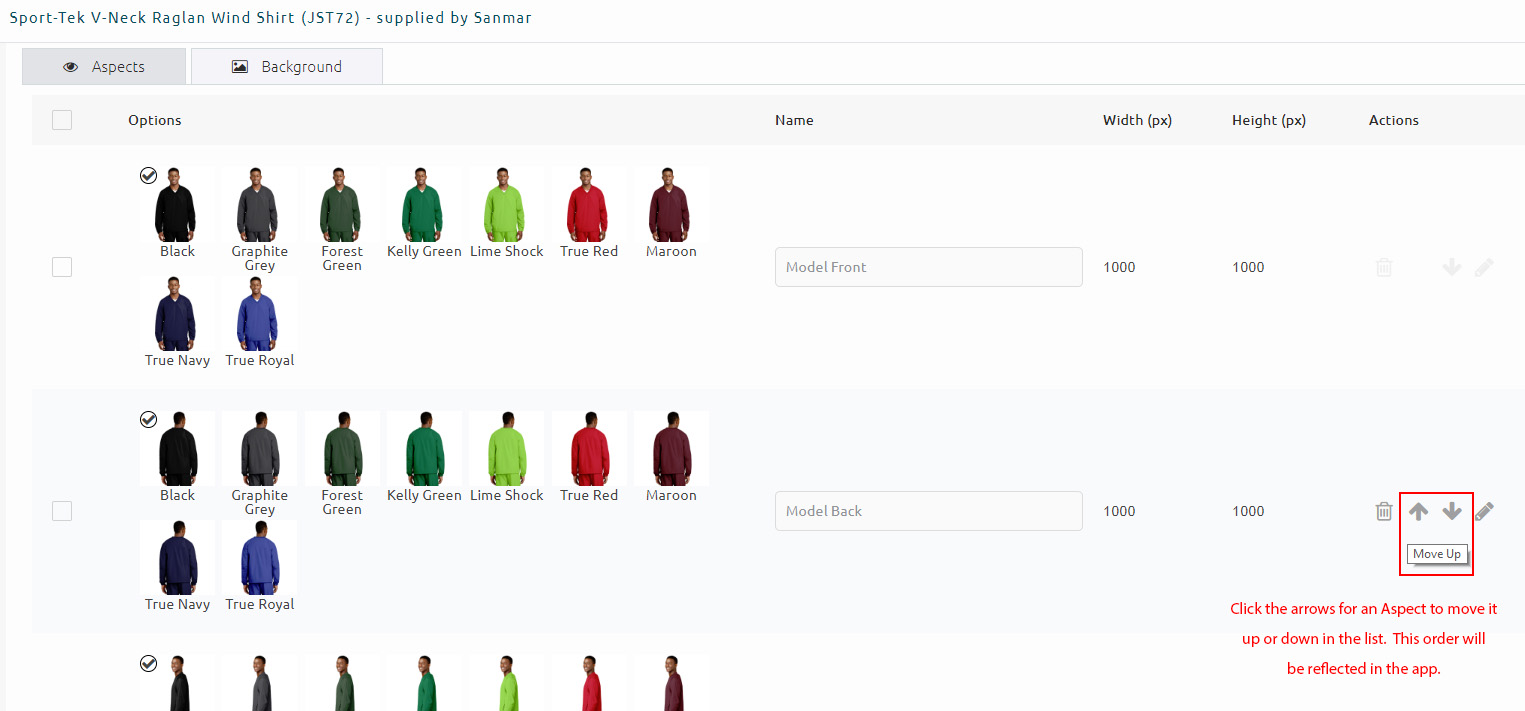
Task: Move the Model Back aspect up
Action: coord(1418,511)
